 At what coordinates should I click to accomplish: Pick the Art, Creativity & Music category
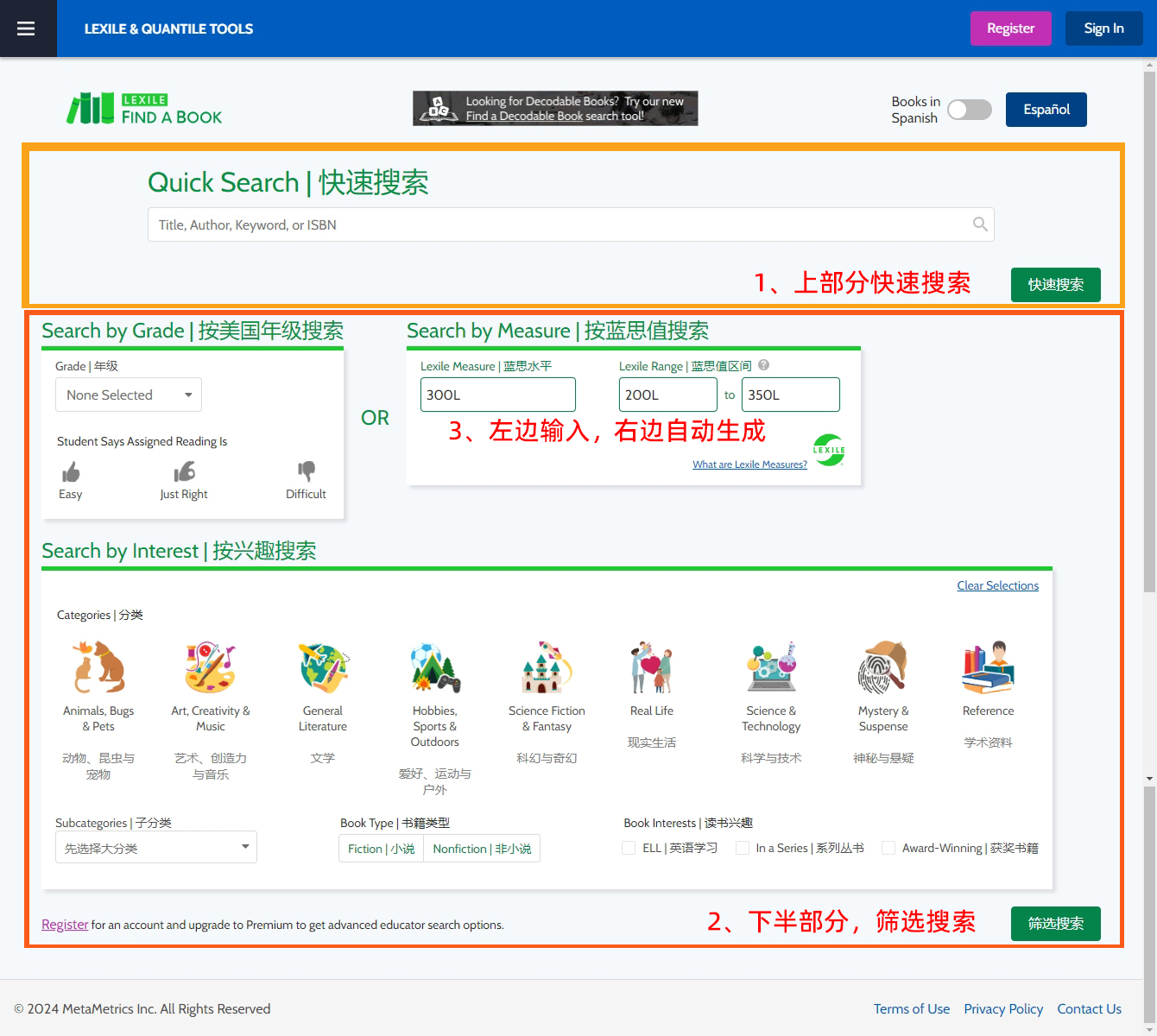pyautogui.click(x=210, y=668)
